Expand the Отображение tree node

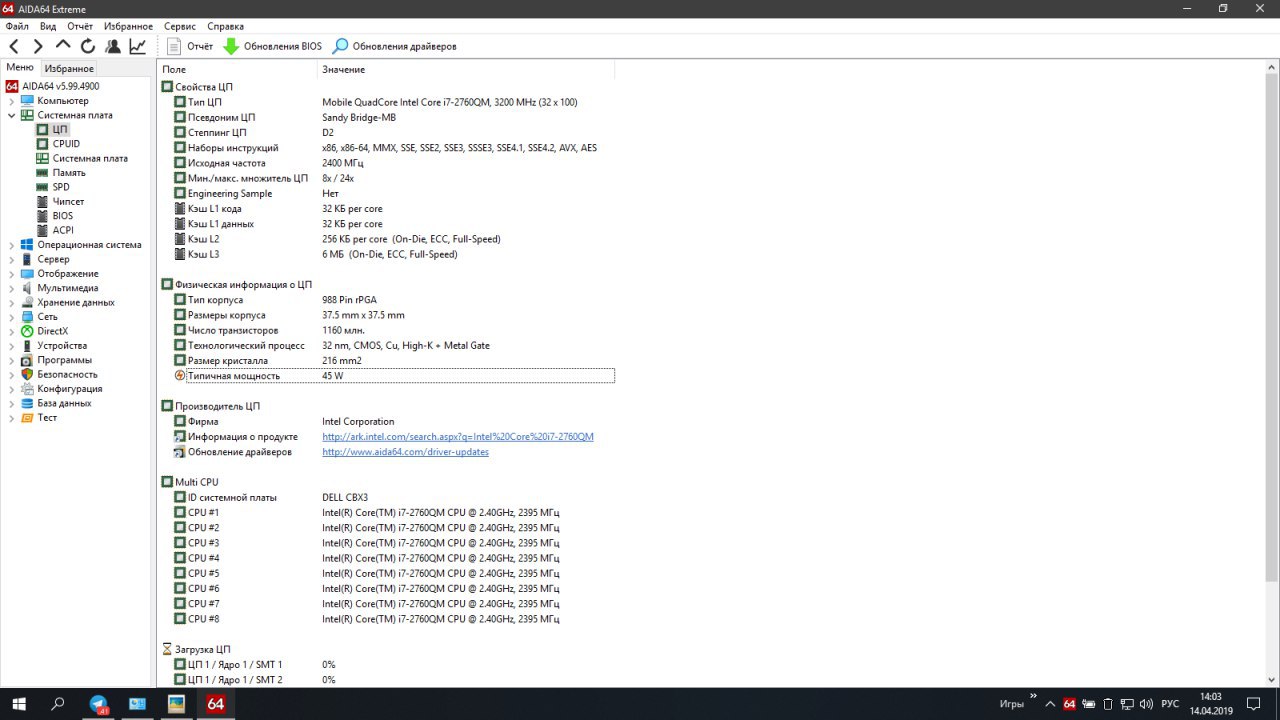point(12,274)
